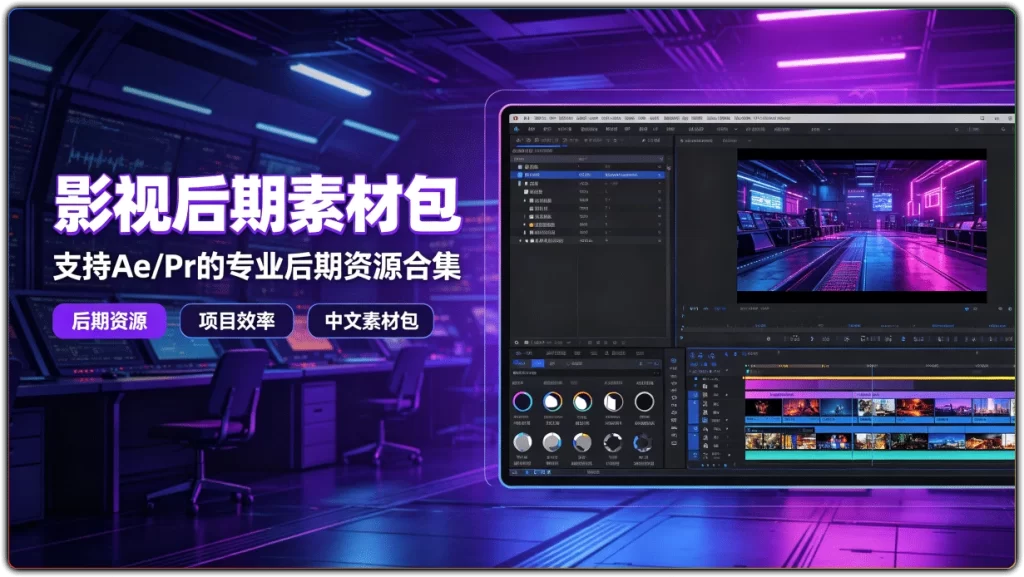Click the neon corridor preview in the monitor
Viewport: 1024px width, 577px height.
(861, 225)
